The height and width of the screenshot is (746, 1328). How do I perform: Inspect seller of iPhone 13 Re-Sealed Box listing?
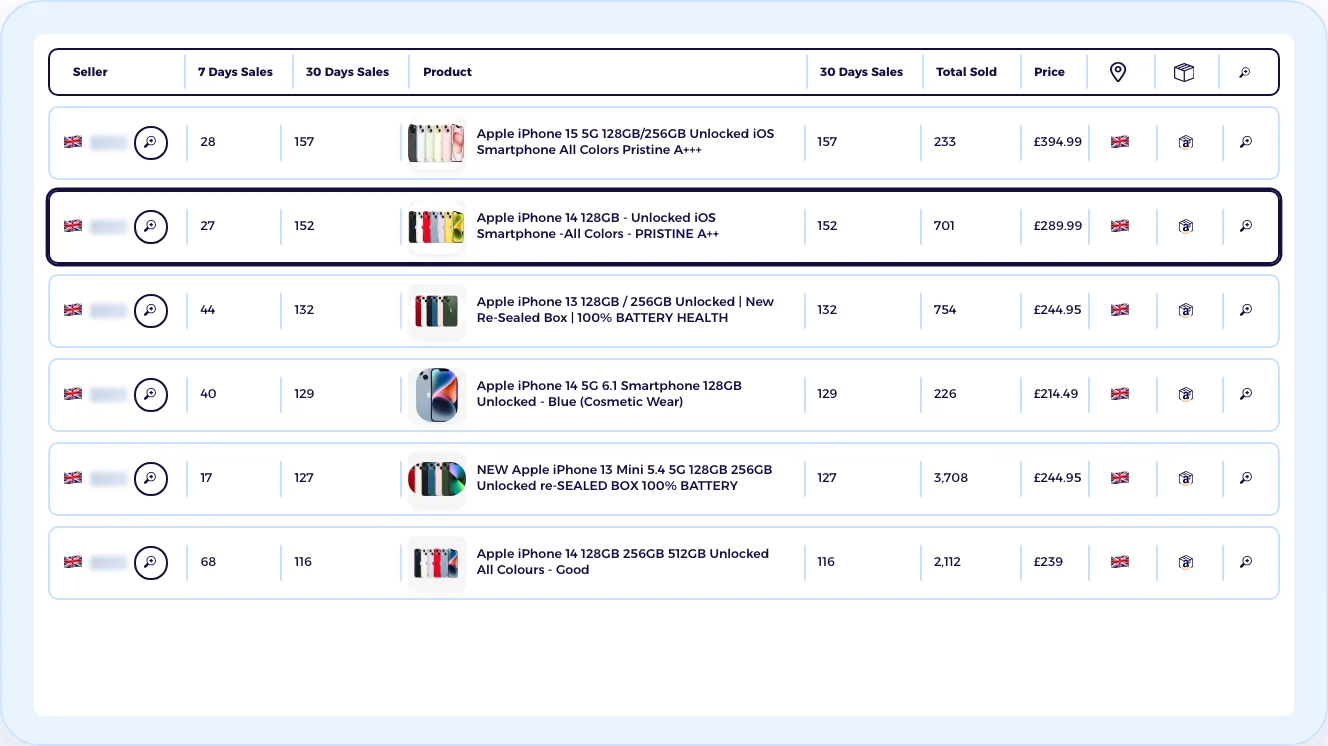coord(151,310)
